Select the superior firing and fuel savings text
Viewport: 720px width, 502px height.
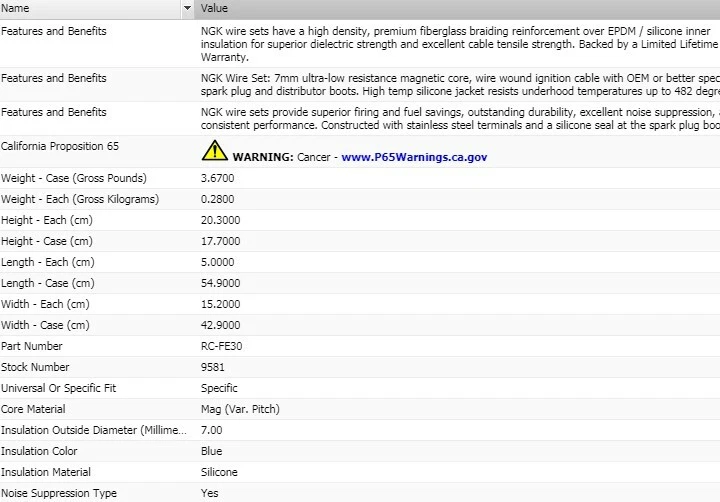point(460,118)
